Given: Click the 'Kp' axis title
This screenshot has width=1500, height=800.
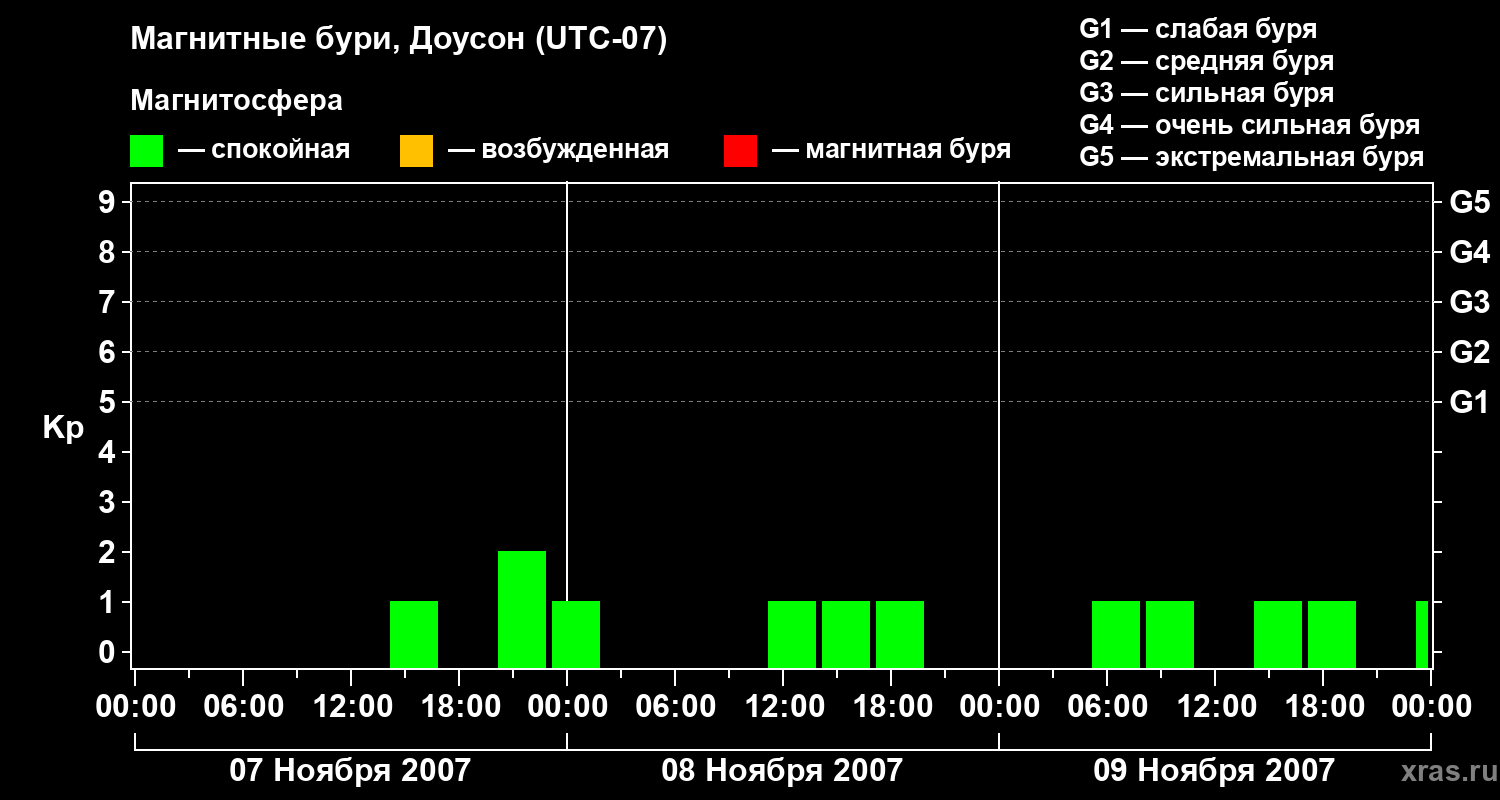Looking at the screenshot, I should 63,429.
